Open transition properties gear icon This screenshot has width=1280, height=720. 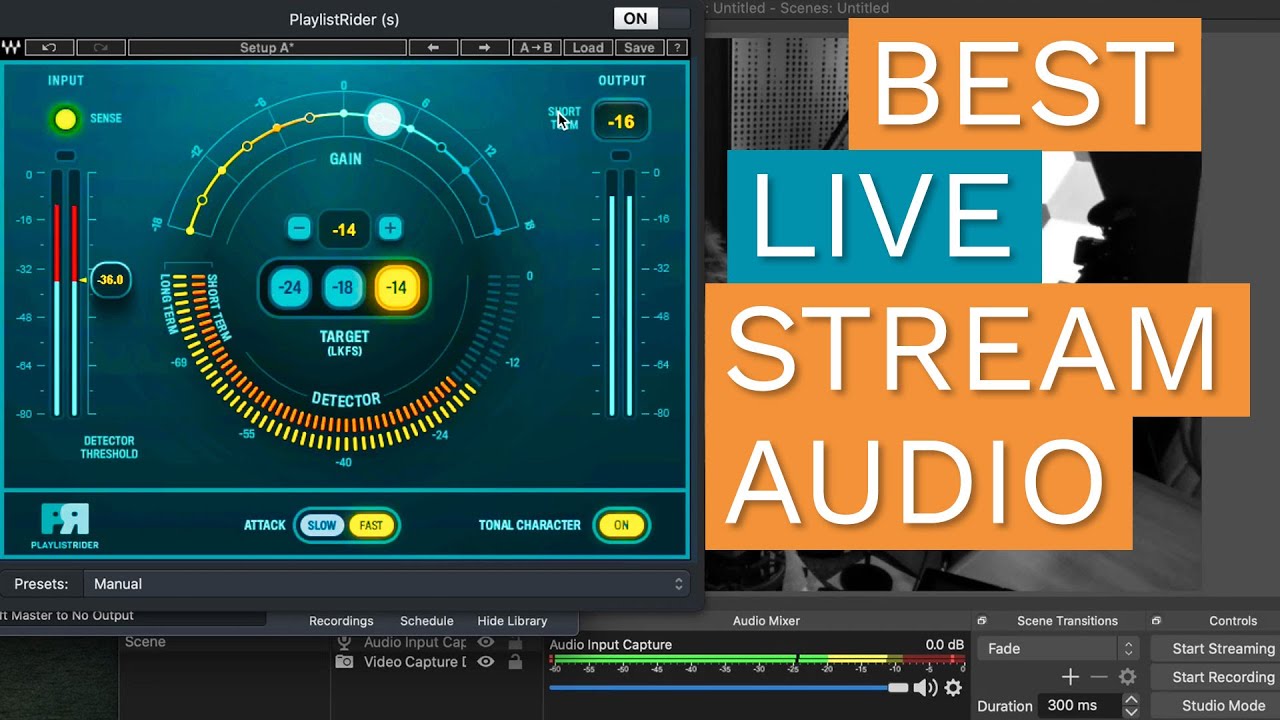tap(1127, 677)
